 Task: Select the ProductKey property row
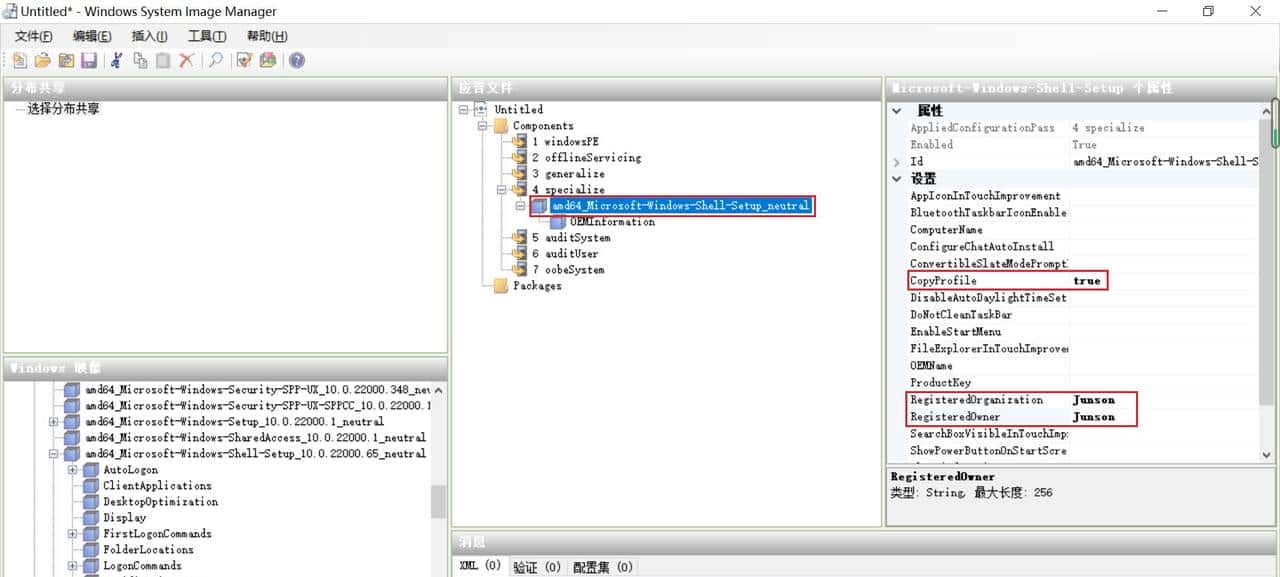pyautogui.click(x=1082, y=383)
